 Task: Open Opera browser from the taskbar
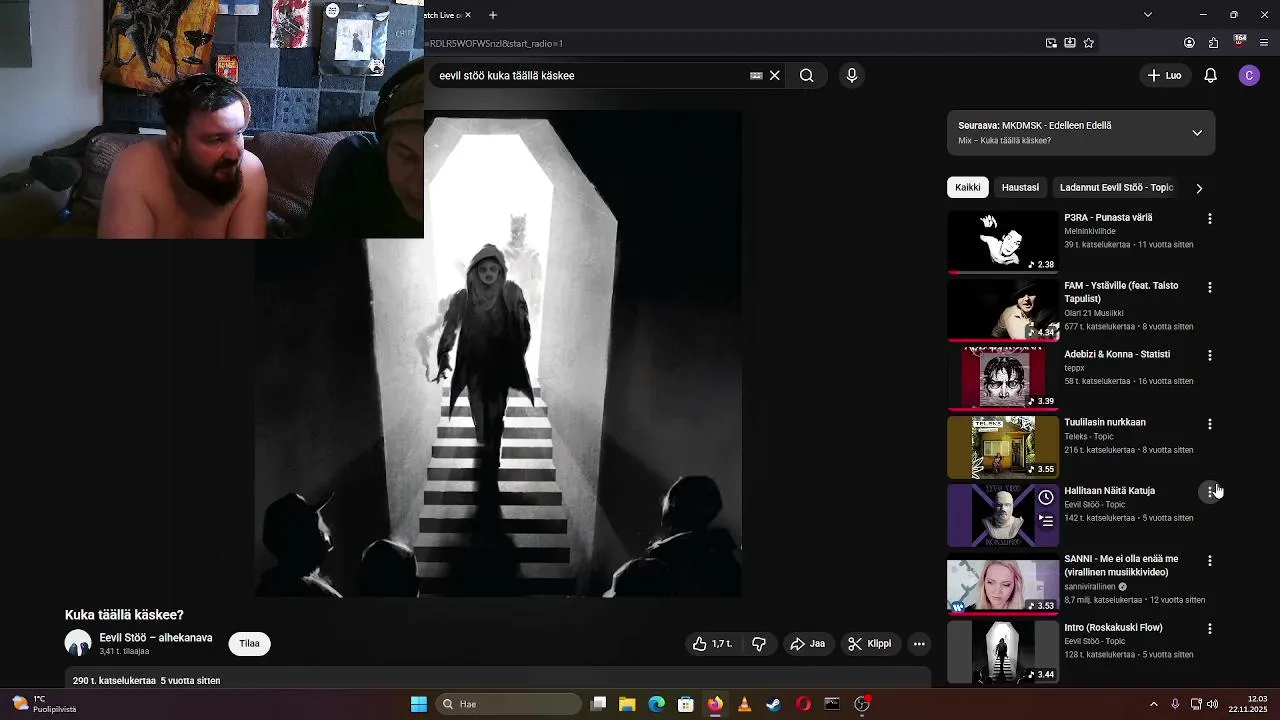pos(803,704)
